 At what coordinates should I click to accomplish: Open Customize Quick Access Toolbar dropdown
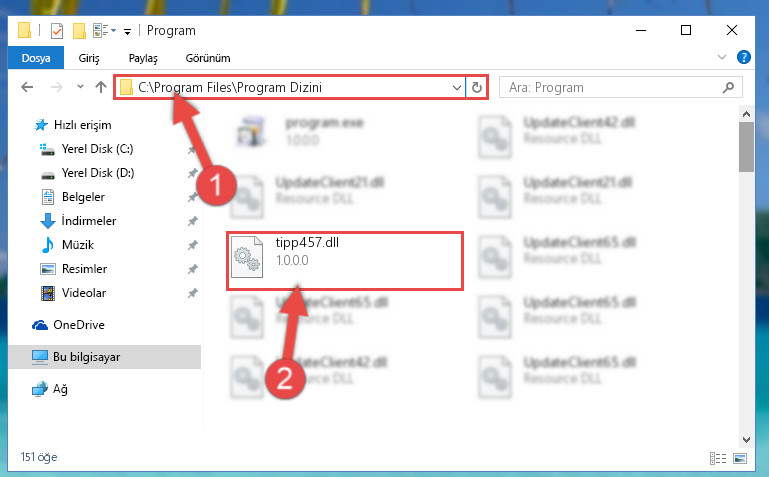pos(127,32)
